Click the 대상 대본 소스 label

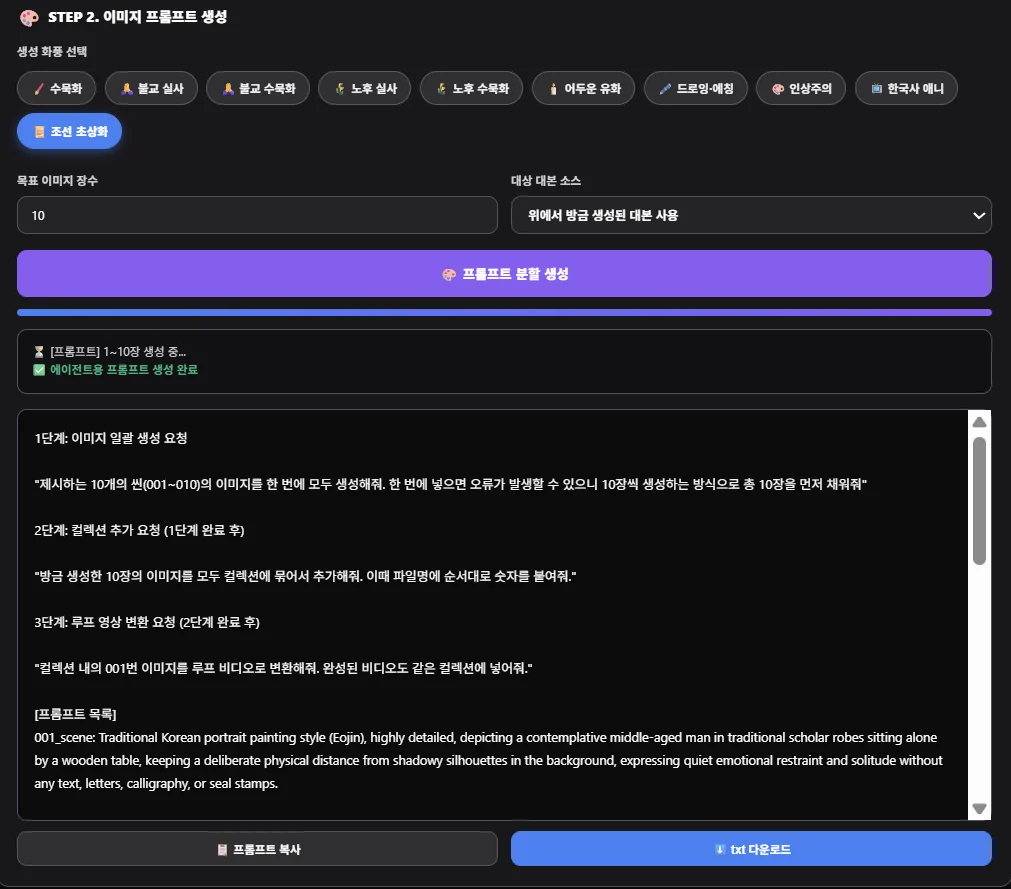tap(546, 181)
